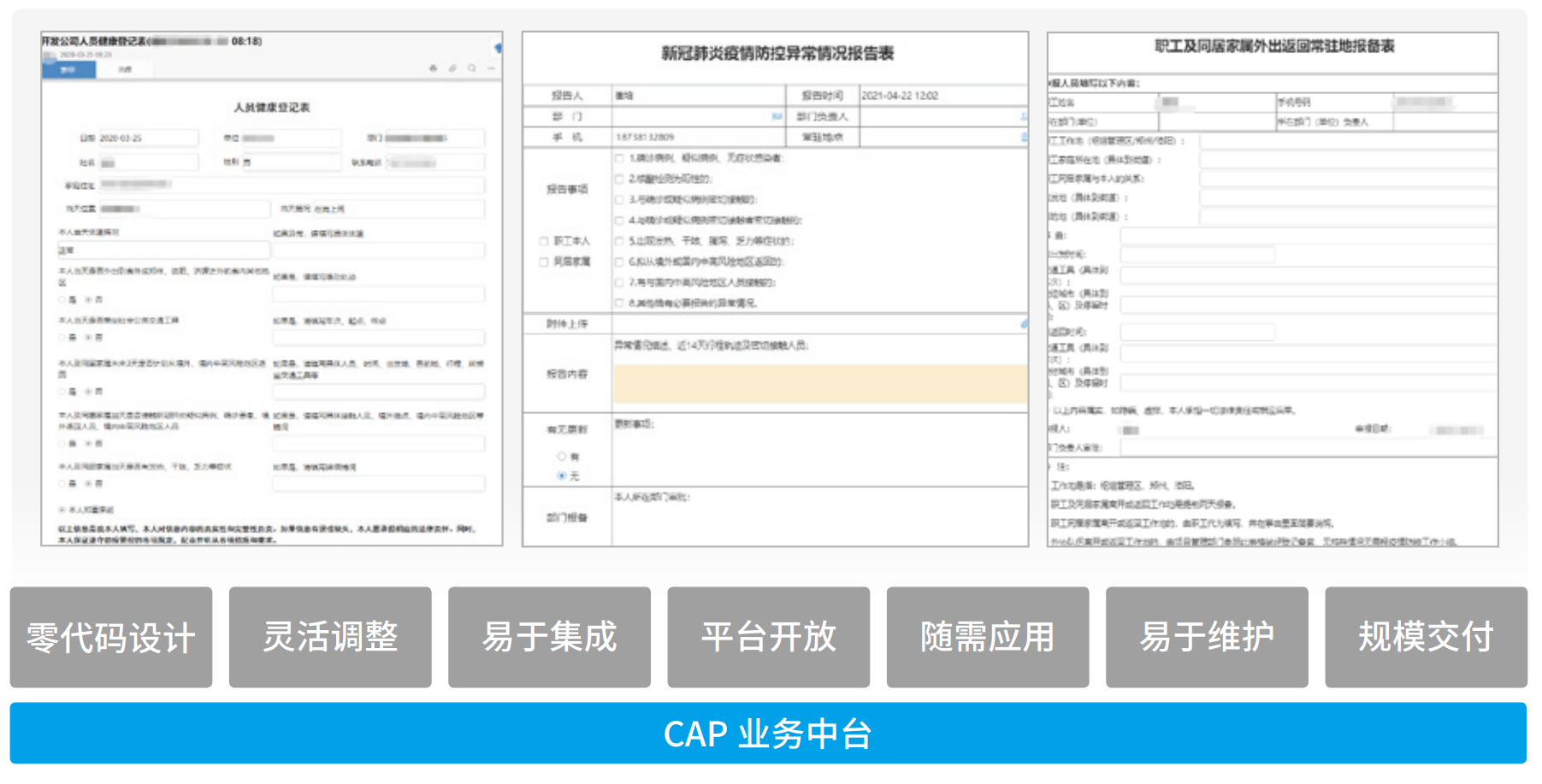Click the dash icon right of the magnifier
Viewport: 1542px width, 784px height.
click(492, 68)
